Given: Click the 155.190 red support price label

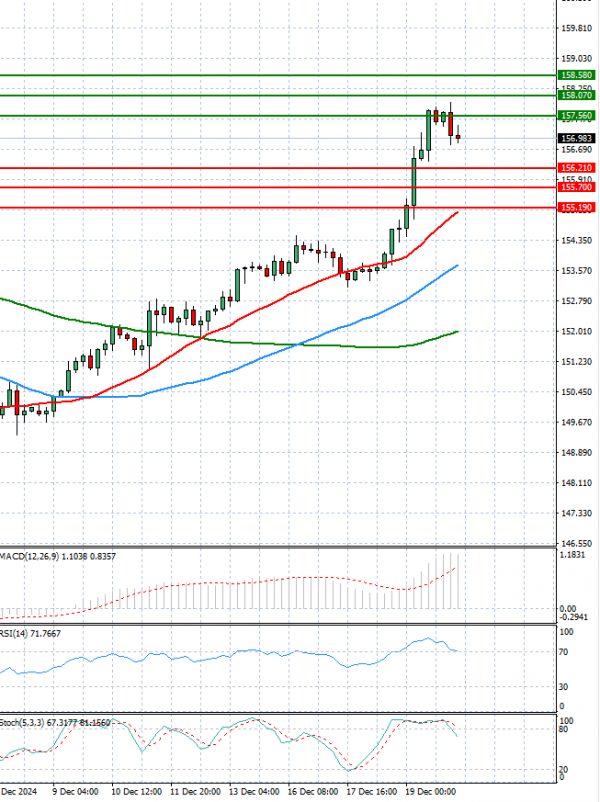Looking at the screenshot, I should (576, 208).
